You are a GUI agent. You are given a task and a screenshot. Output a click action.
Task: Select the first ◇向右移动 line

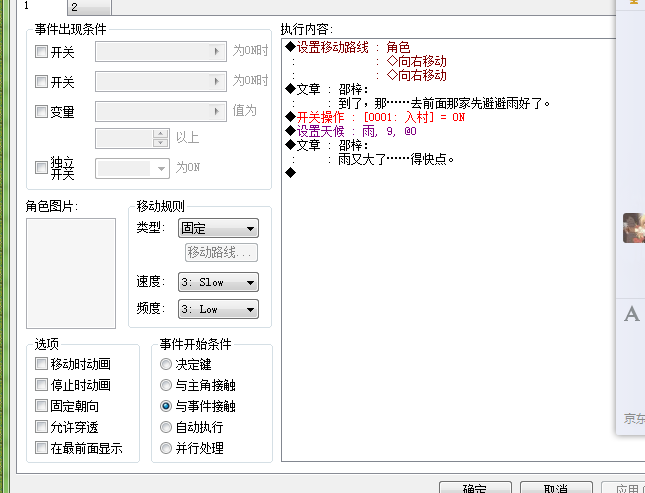(x=416, y=61)
